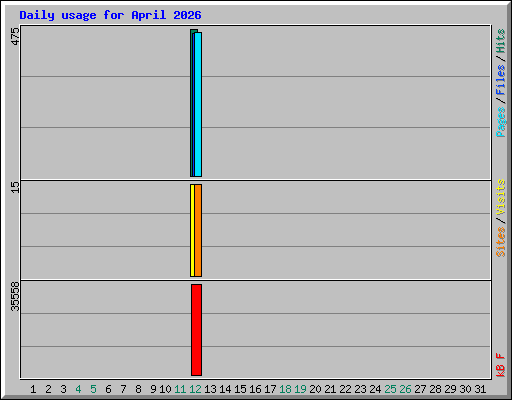
Task: Click day 22 on the x-axis
Action: coord(345,389)
